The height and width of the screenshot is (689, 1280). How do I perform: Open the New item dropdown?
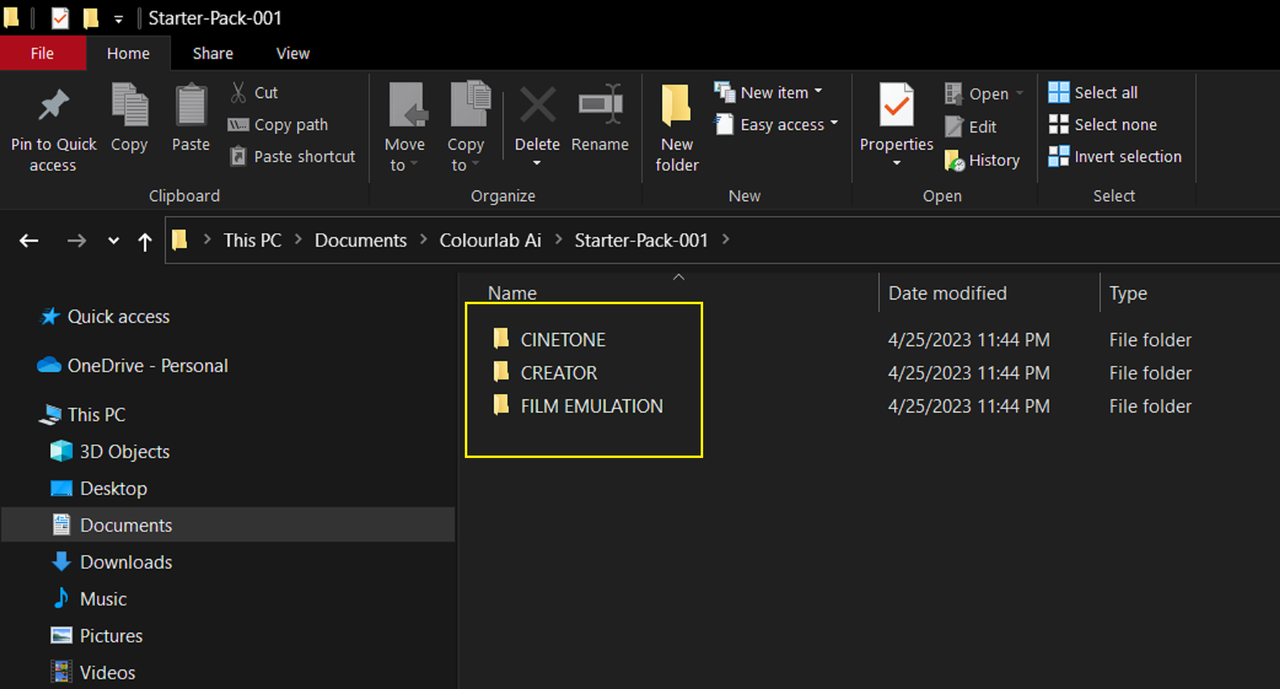point(768,92)
